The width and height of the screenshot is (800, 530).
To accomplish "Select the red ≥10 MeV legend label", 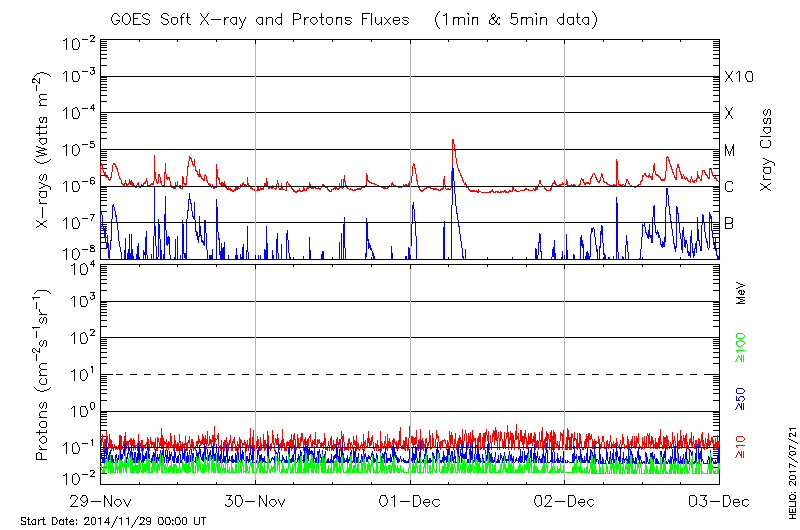I will coord(741,446).
